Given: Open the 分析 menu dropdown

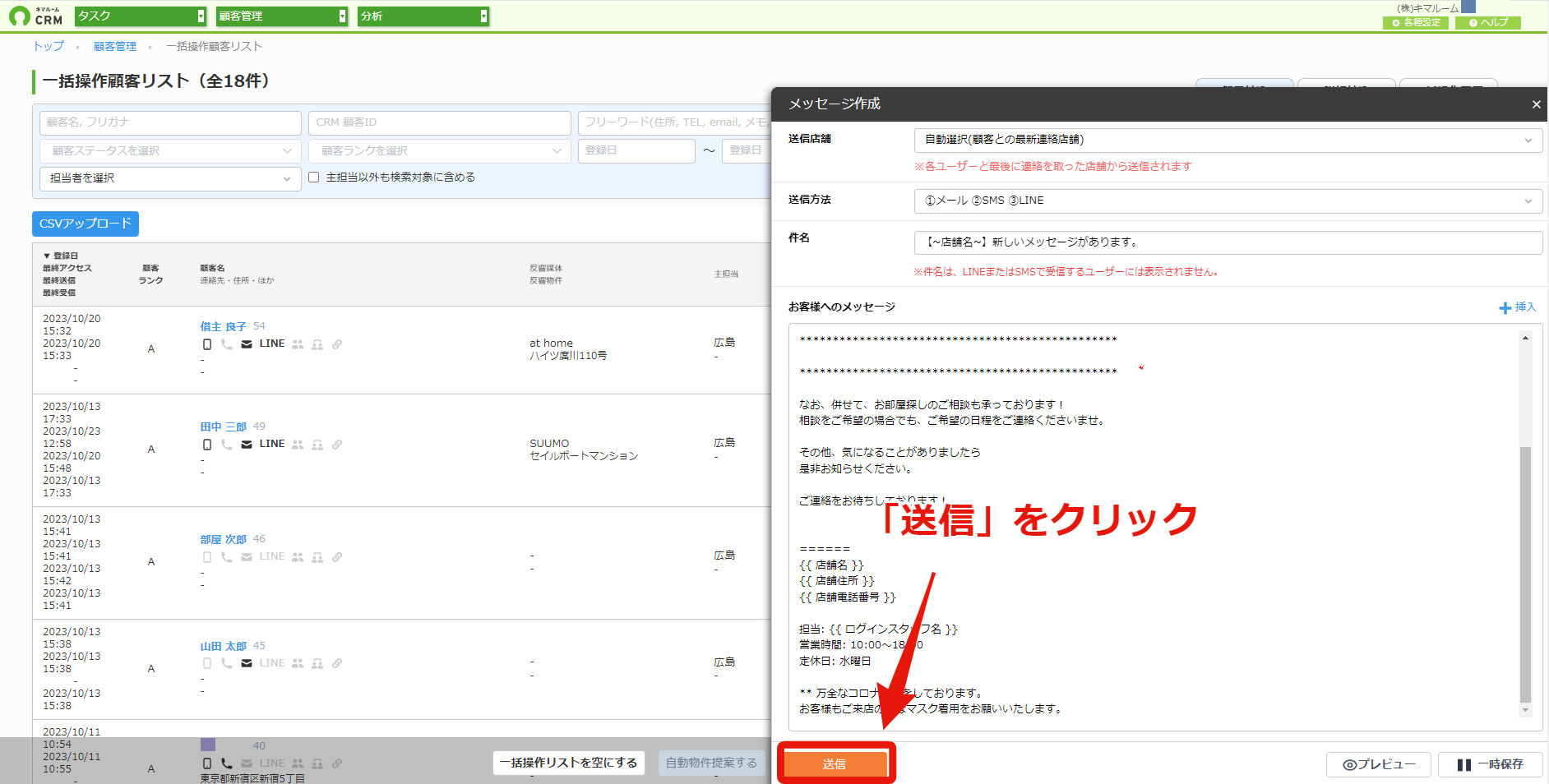Looking at the screenshot, I should coord(423,16).
